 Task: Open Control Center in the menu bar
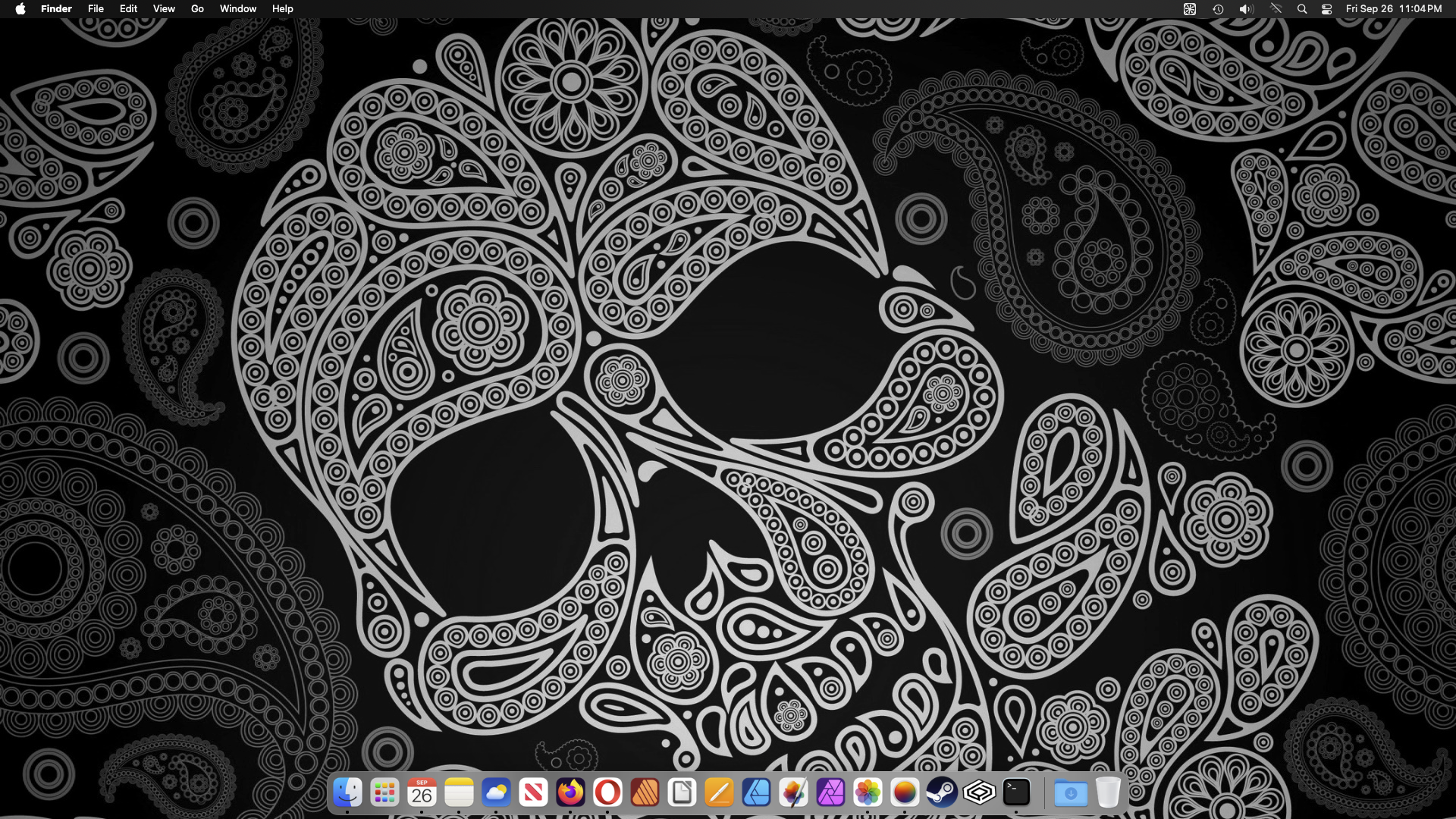click(x=1326, y=9)
